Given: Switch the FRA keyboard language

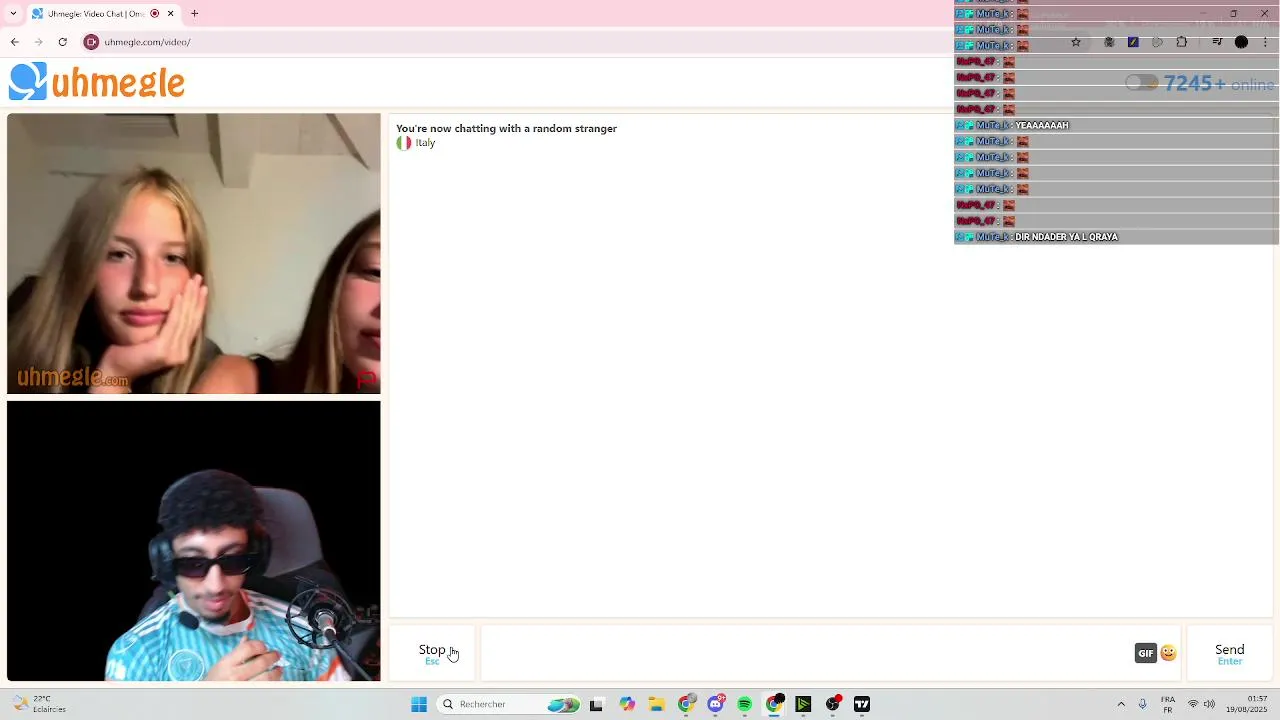Looking at the screenshot, I should (x=1168, y=704).
